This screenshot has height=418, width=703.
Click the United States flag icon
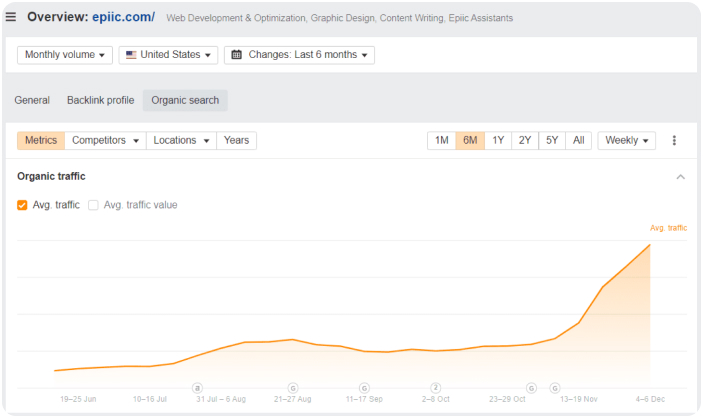click(x=131, y=55)
